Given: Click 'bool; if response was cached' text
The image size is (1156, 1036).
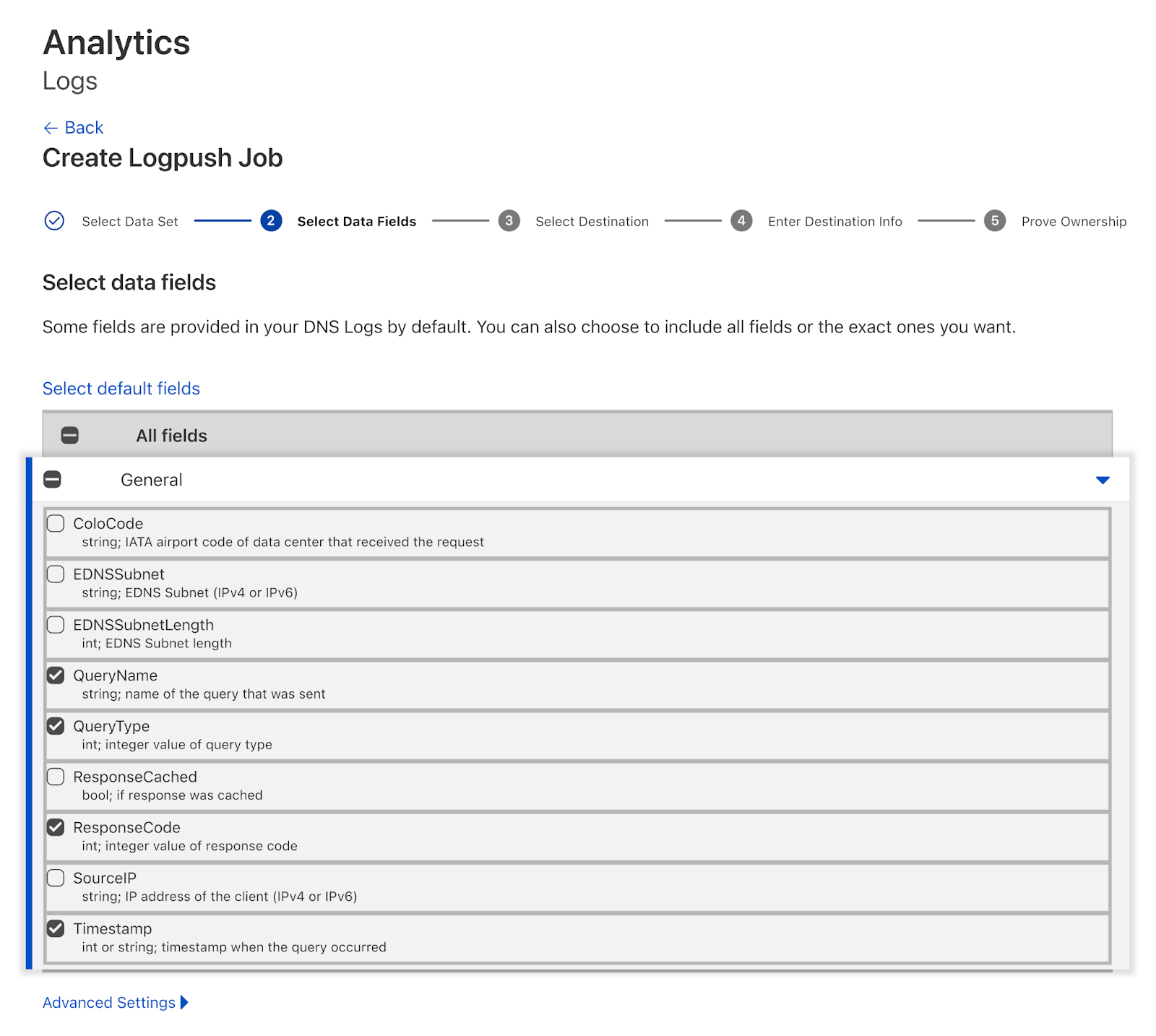Looking at the screenshot, I should click(172, 795).
